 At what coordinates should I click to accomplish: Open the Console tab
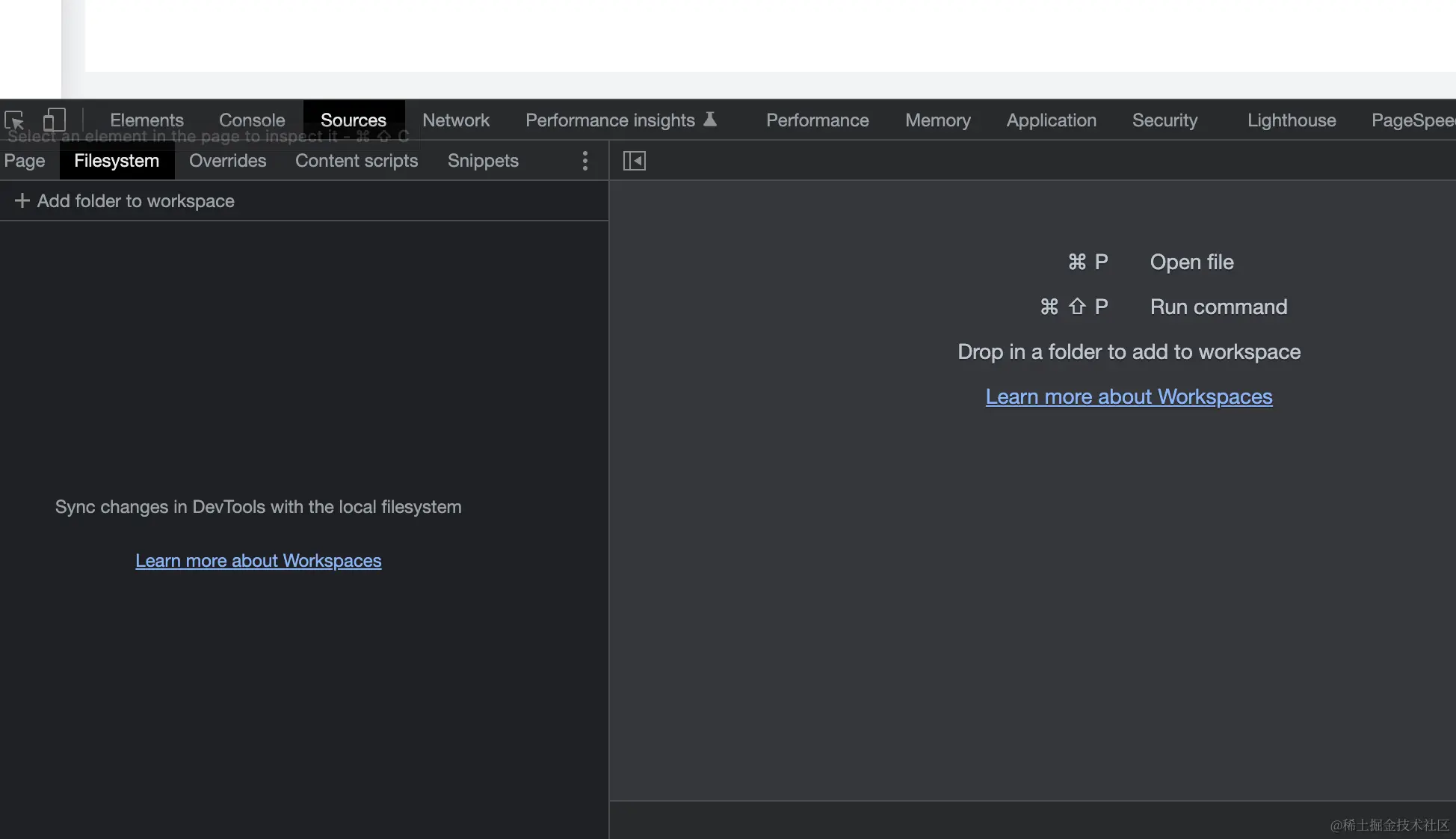point(252,120)
